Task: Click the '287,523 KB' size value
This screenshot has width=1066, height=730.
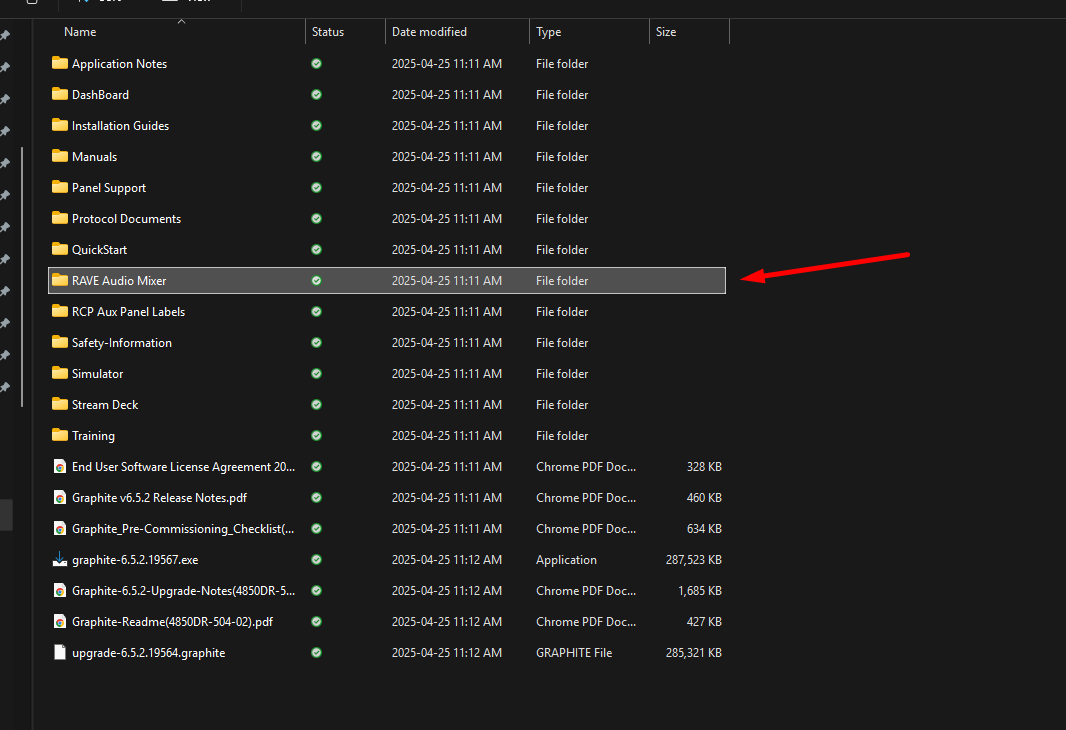Action: coord(693,559)
